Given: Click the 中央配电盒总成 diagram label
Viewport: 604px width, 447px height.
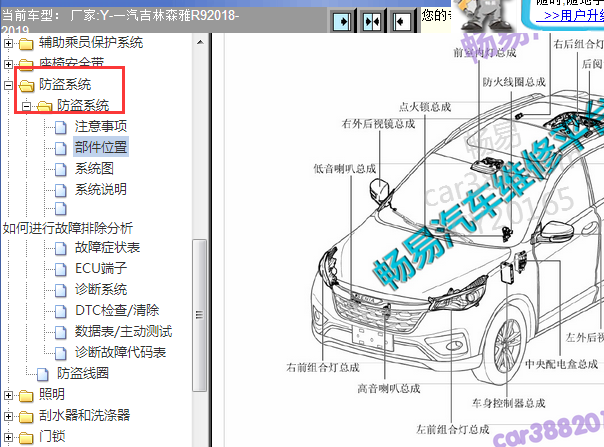Looking at the screenshot, I should (x=561, y=364).
